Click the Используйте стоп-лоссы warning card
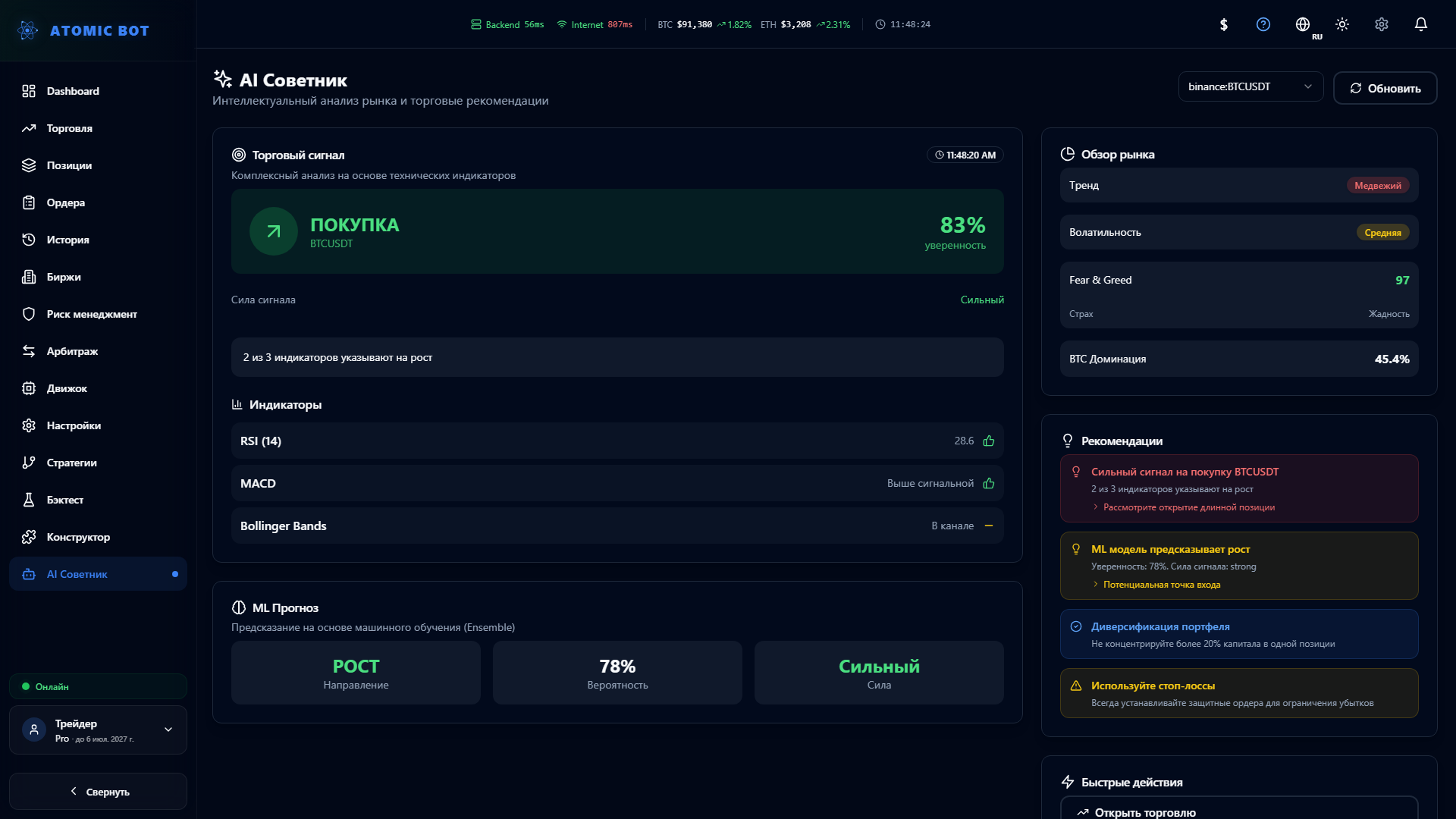 (x=1239, y=693)
